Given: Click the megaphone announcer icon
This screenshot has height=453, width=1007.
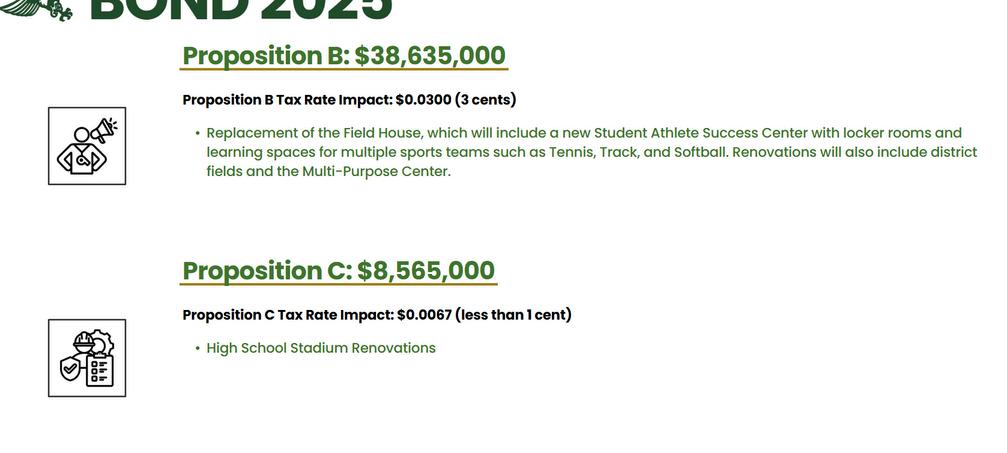Looking at the screenshot, I should [87, 146].
